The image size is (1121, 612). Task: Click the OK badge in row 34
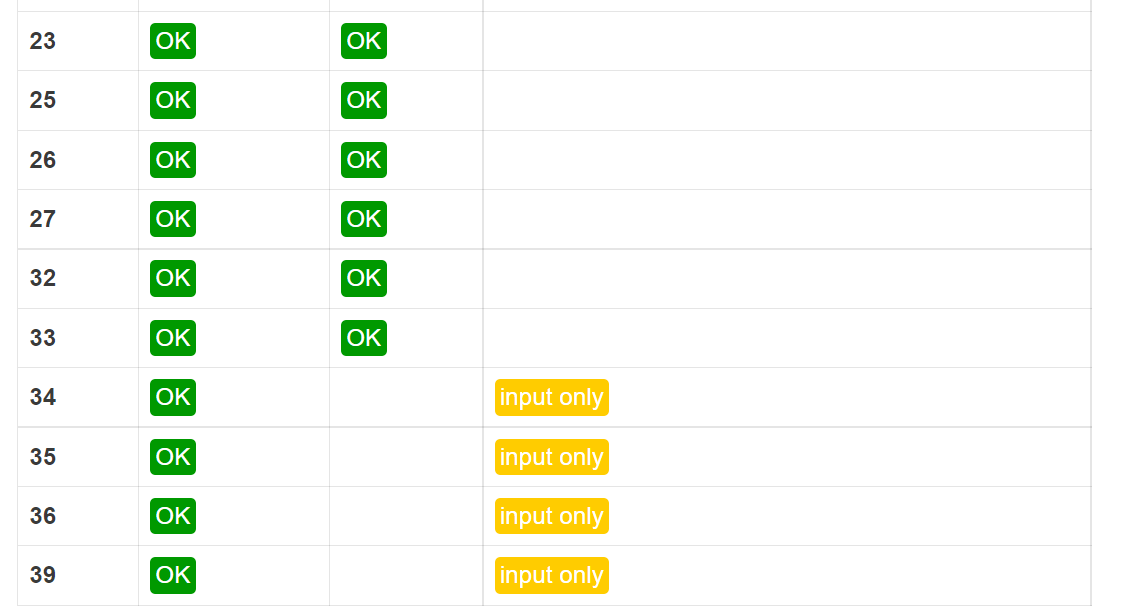(x=173, y=397)
